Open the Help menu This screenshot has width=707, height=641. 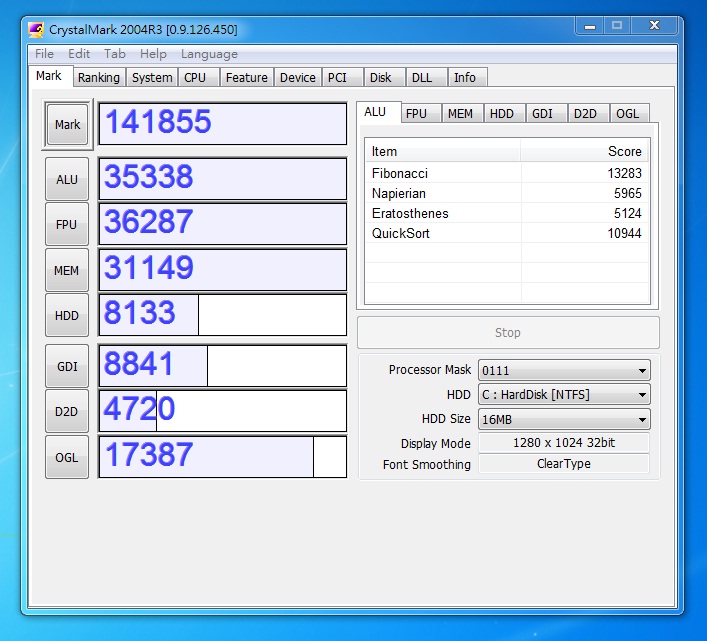153,54
